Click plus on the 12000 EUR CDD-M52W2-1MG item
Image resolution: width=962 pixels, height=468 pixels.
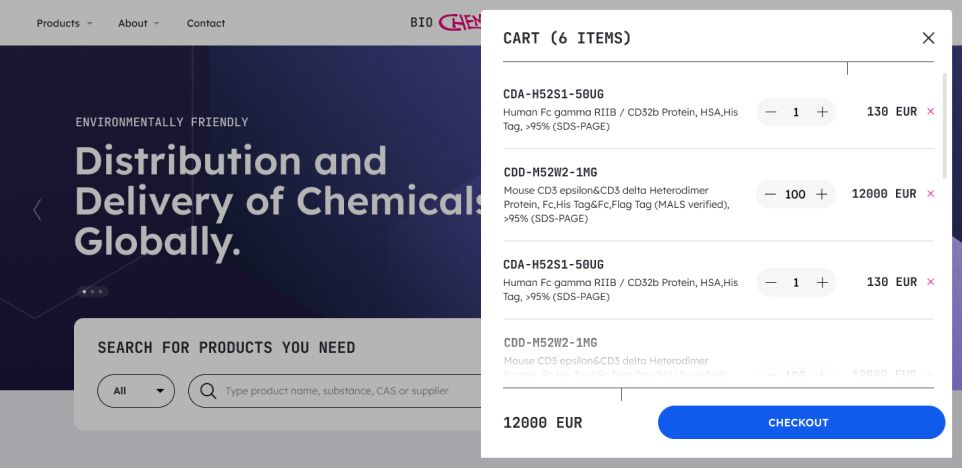pos(822,194)
